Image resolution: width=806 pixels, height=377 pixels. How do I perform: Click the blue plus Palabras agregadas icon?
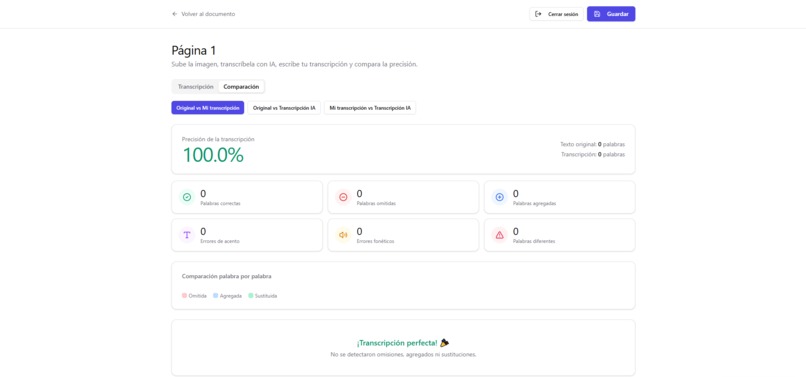500,197
